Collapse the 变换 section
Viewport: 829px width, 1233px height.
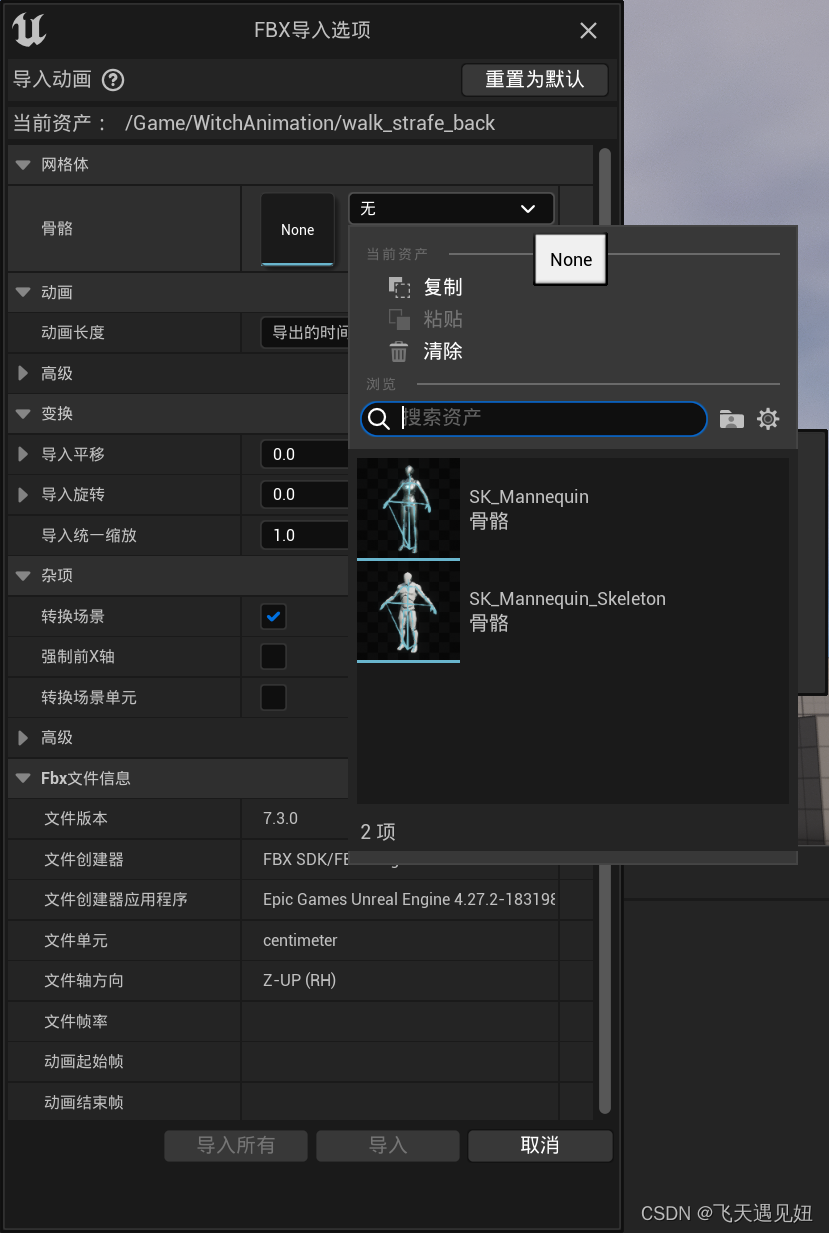coord(23,414)
